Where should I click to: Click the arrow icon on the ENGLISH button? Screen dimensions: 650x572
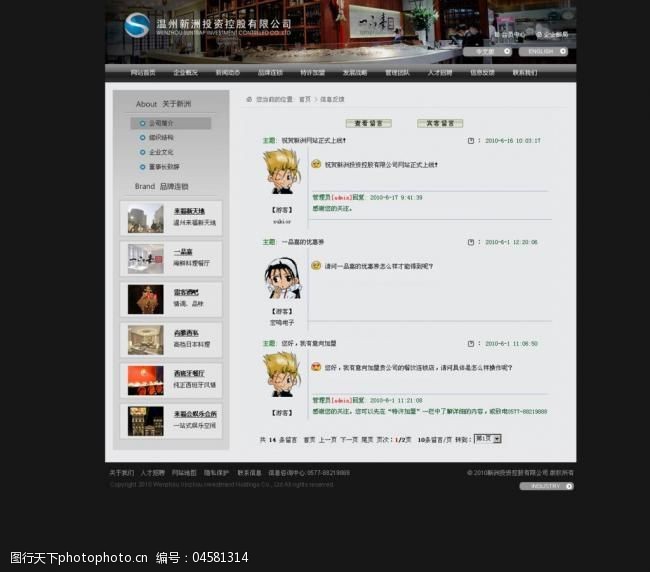click(x=563, y=51)
